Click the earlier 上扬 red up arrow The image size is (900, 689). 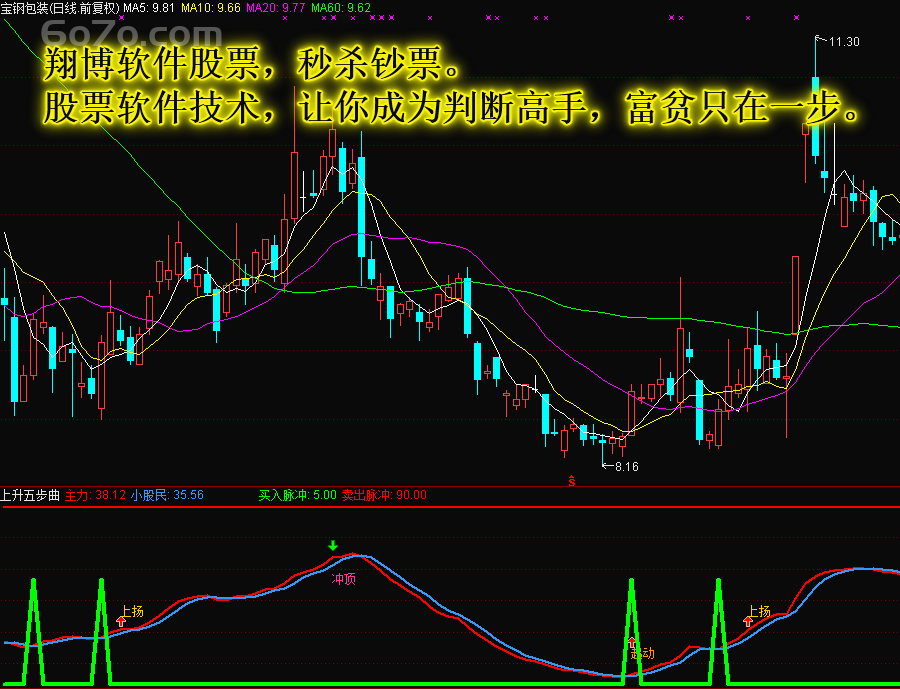pyautogui.click(x=121, y=621)
